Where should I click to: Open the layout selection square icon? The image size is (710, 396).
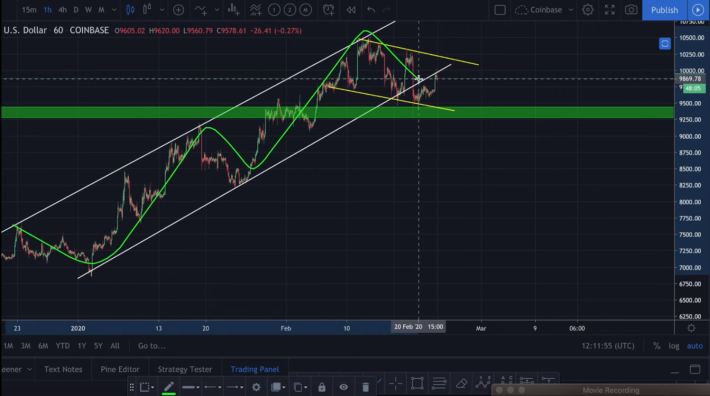(x=500, y=10)
